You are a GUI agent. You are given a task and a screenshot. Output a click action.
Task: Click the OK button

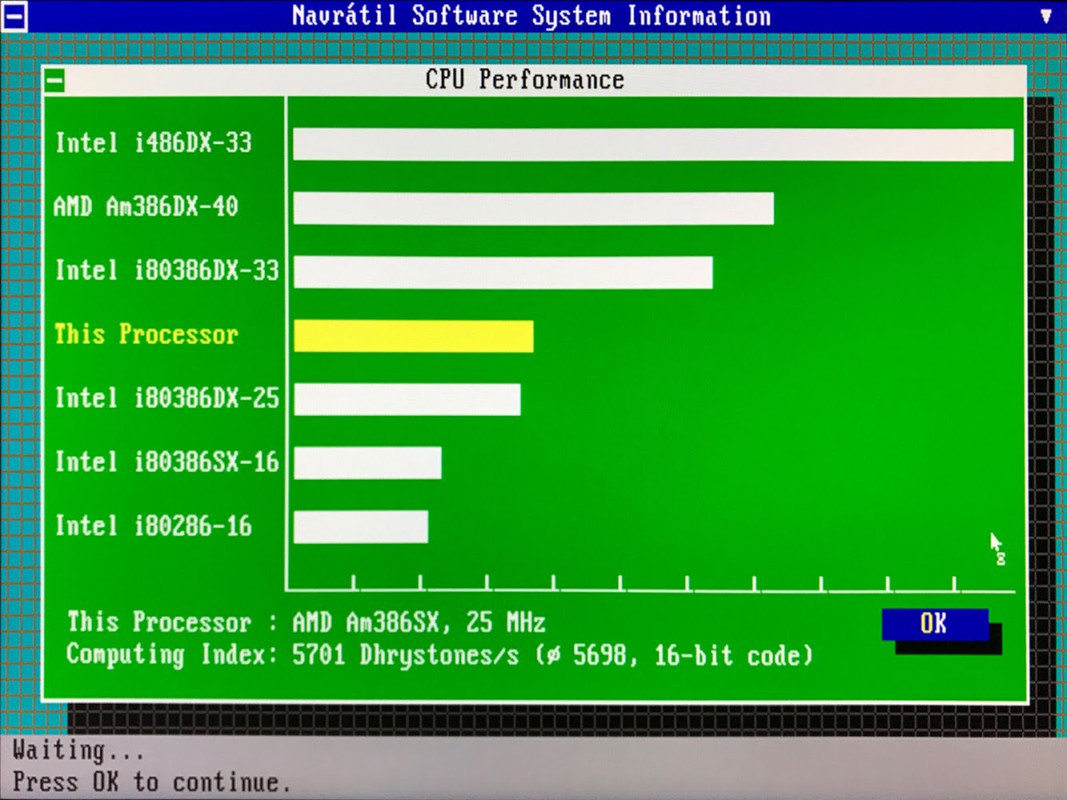click(x=935, y=624)
